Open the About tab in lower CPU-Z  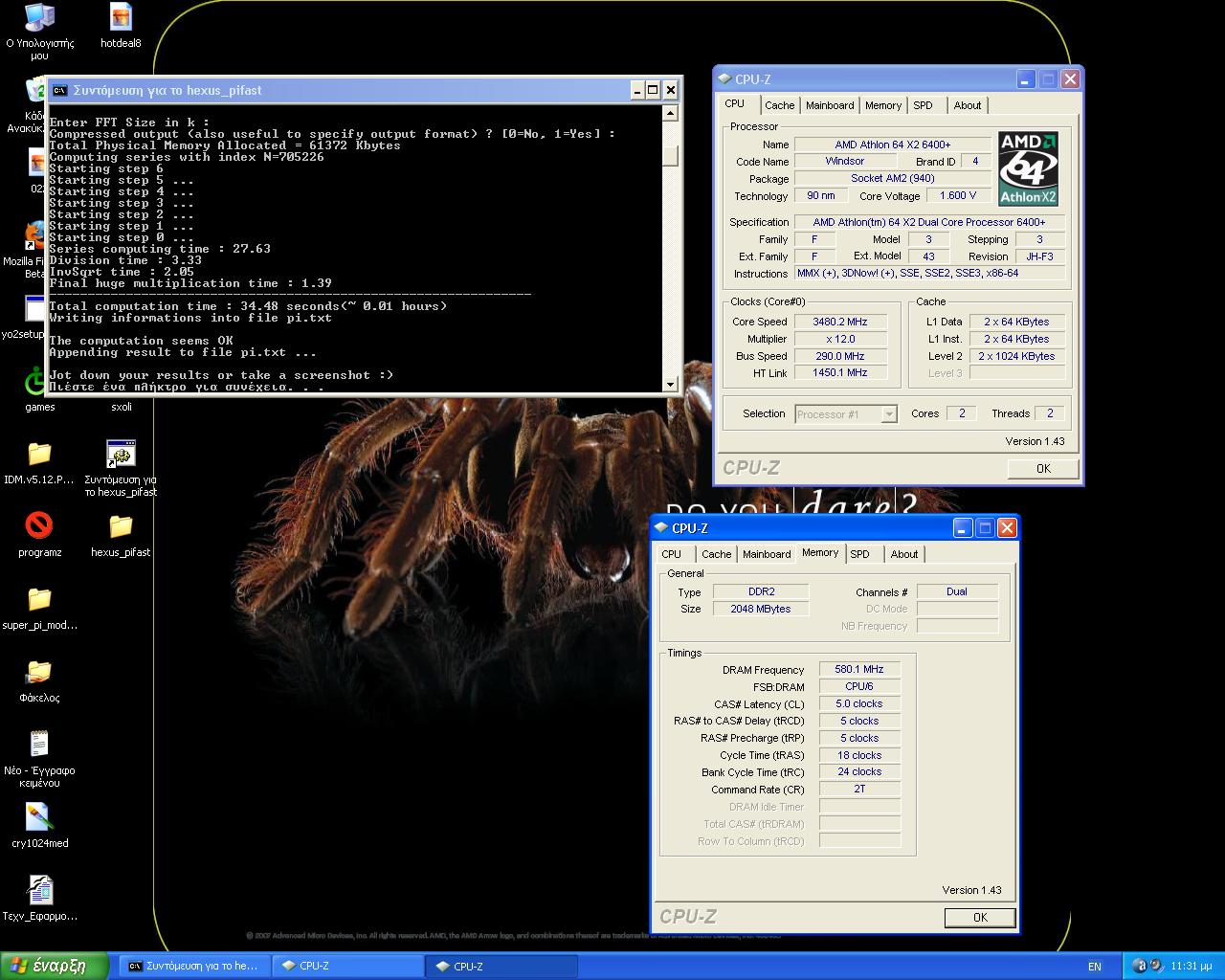click(x=904, y=554)
